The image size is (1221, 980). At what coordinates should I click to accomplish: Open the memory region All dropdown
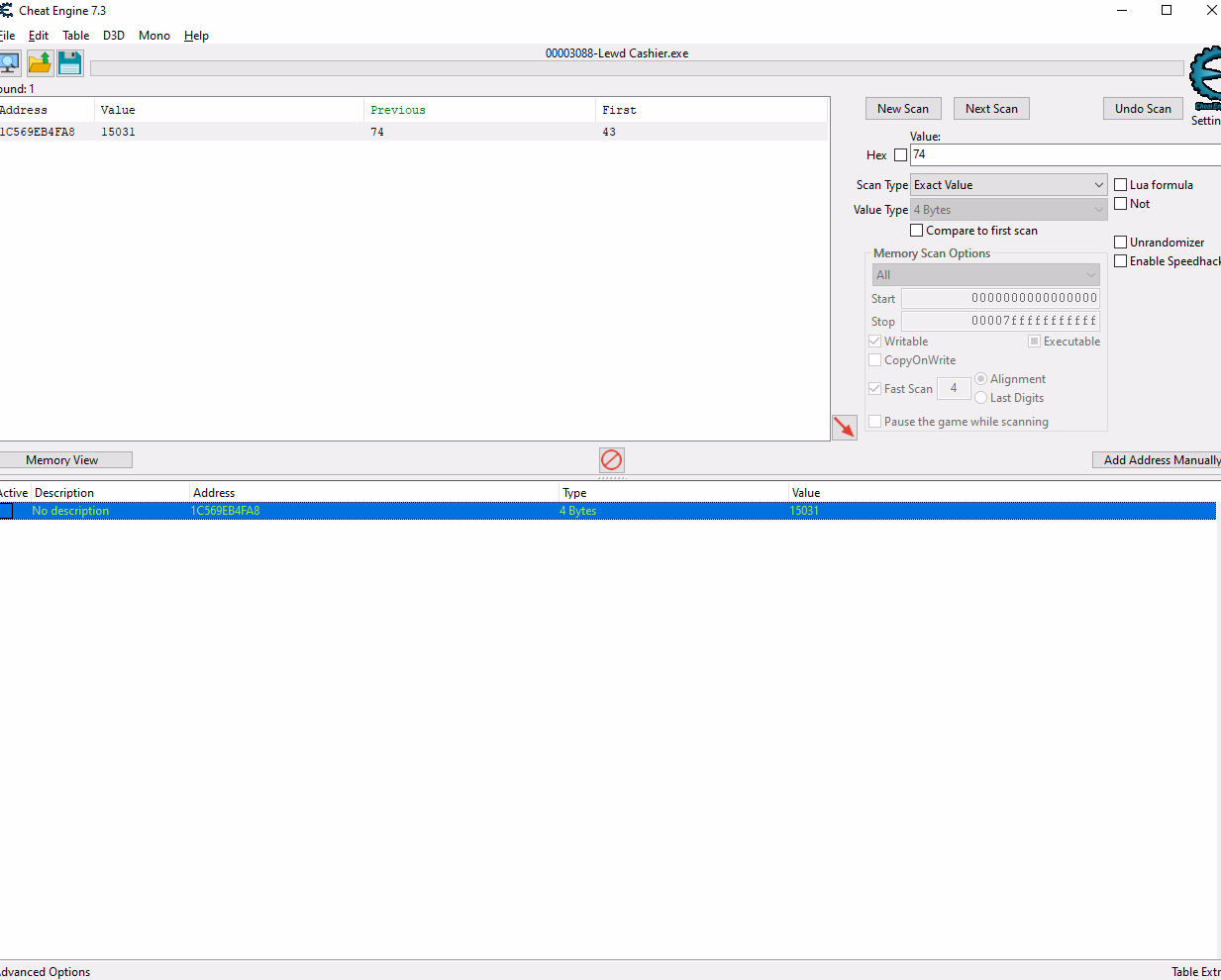[986, 275]
